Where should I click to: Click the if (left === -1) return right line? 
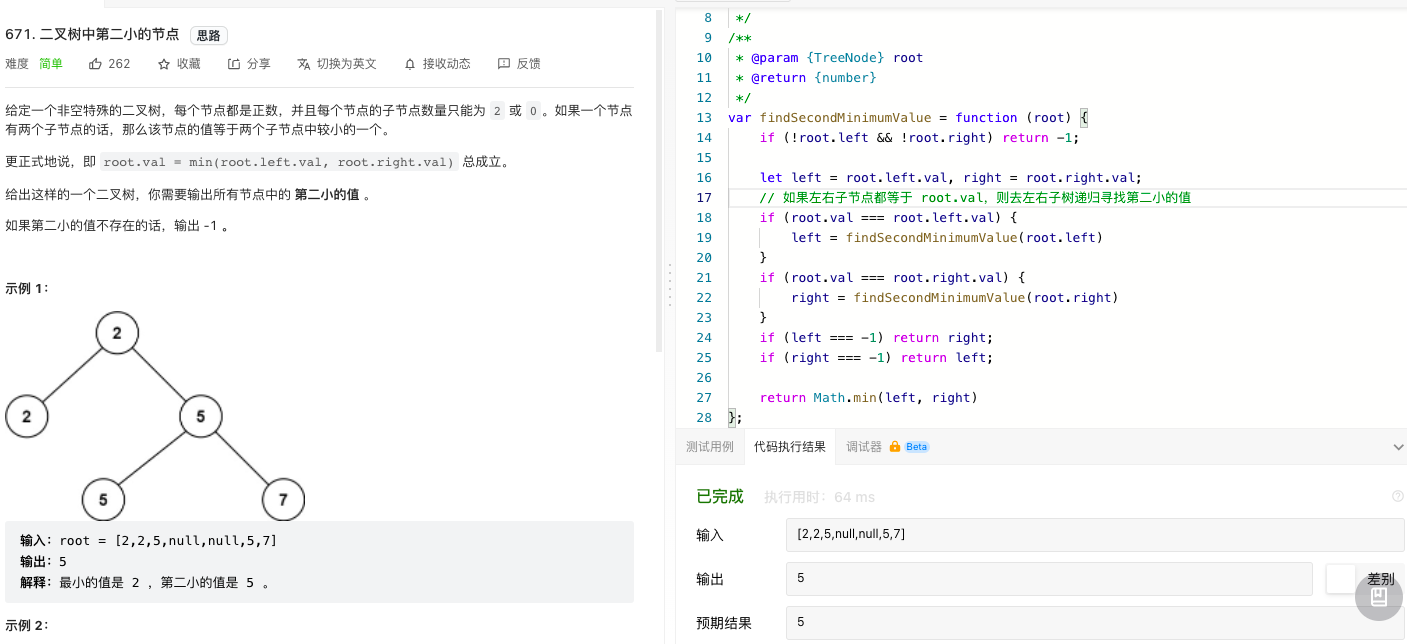876,337
